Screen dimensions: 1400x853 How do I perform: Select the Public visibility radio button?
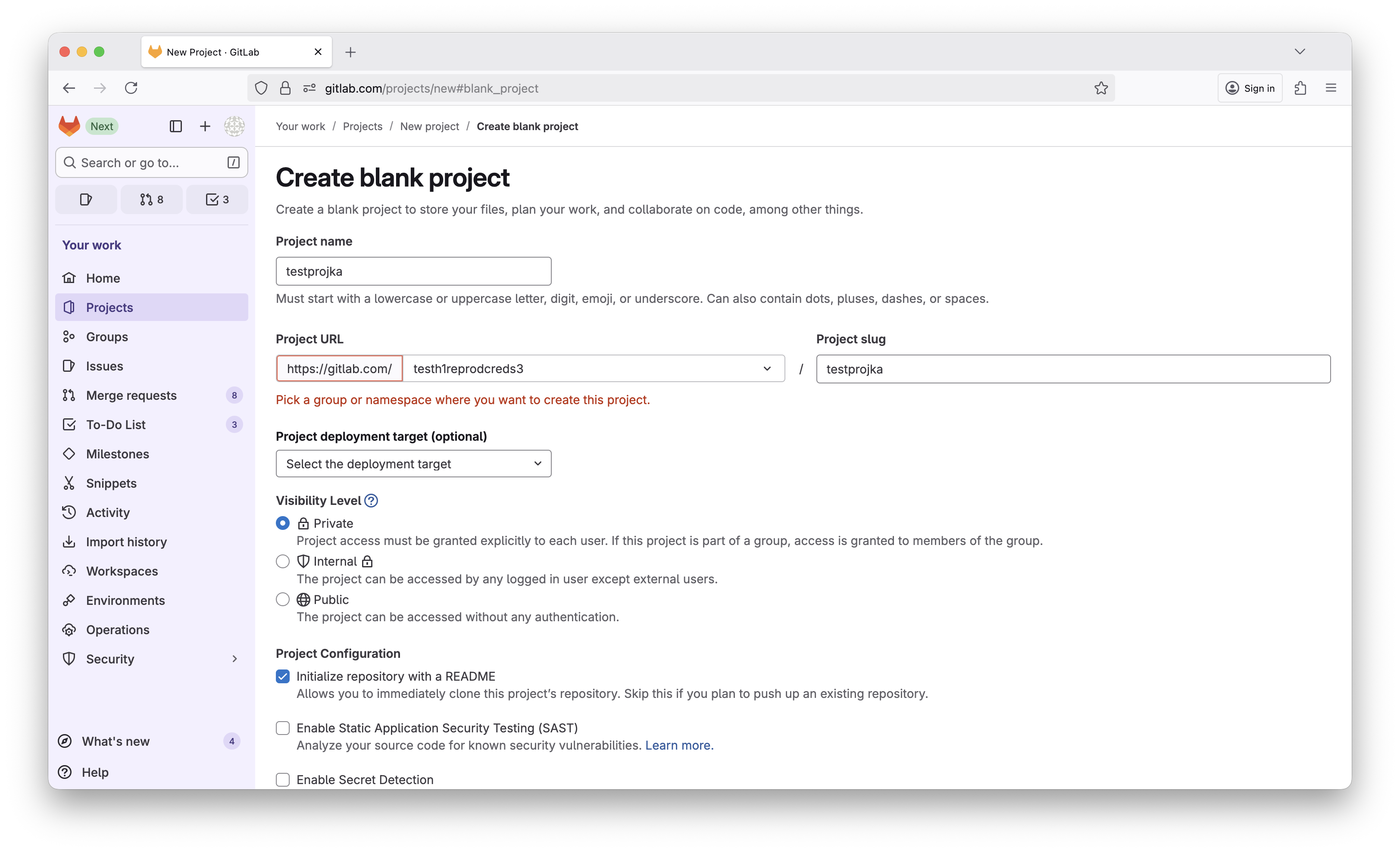pyautogui.click(x=282, y=599)
